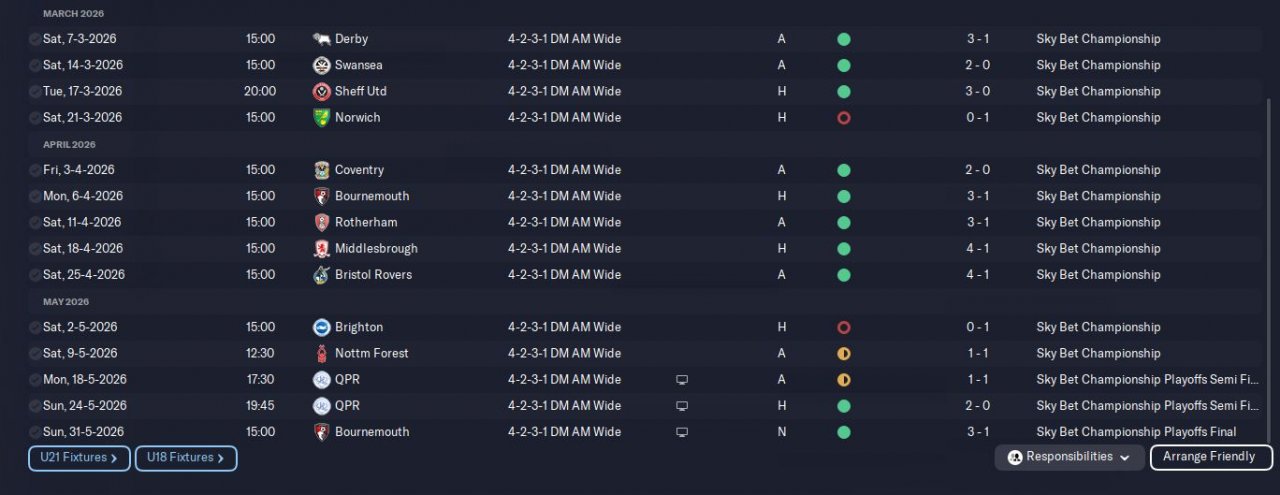Toggle the check circle beside Sat, 2-5-2026
The image size is (1280, 495).
pos(35,327)
